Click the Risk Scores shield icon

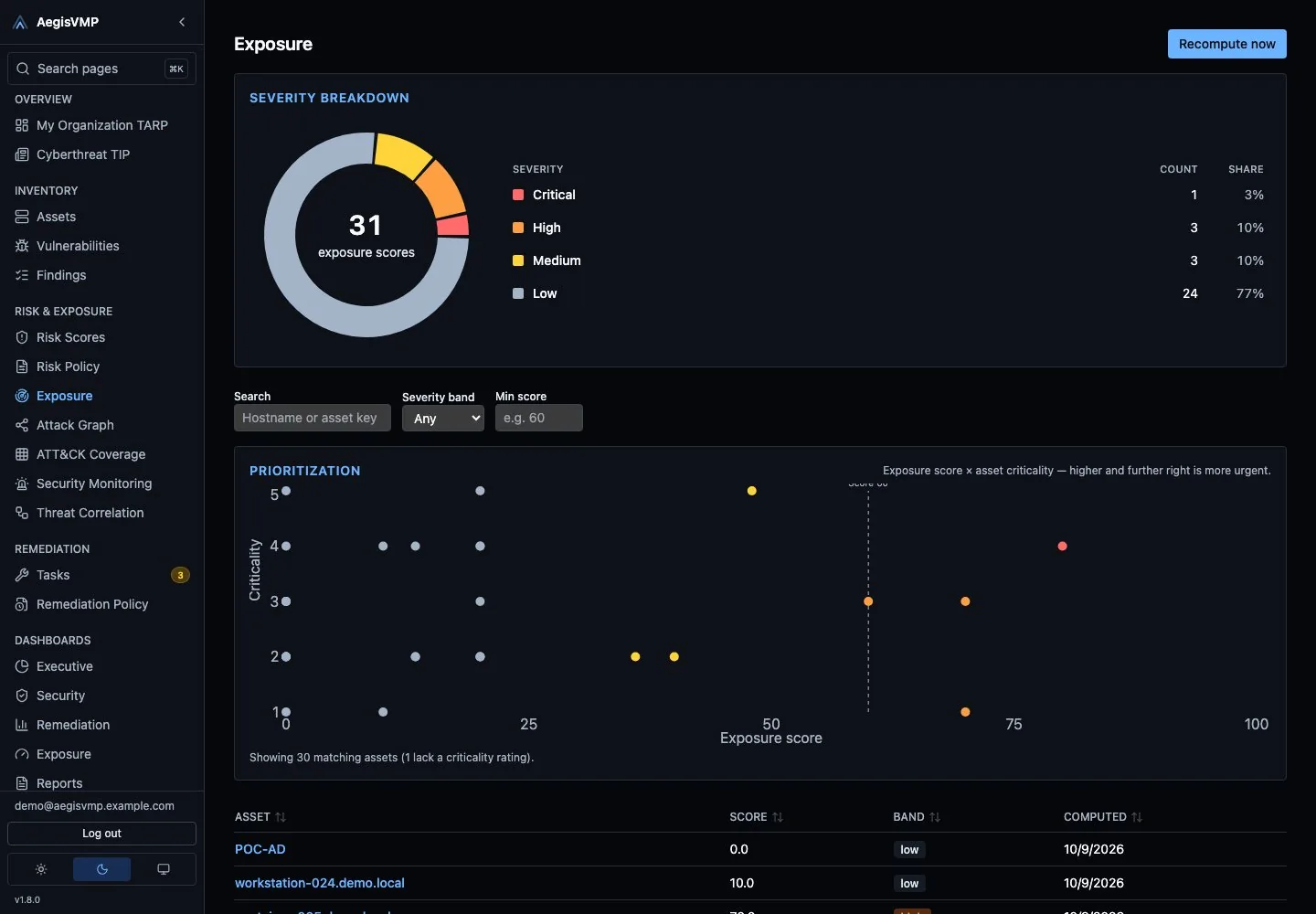click(x=22, y=337)
